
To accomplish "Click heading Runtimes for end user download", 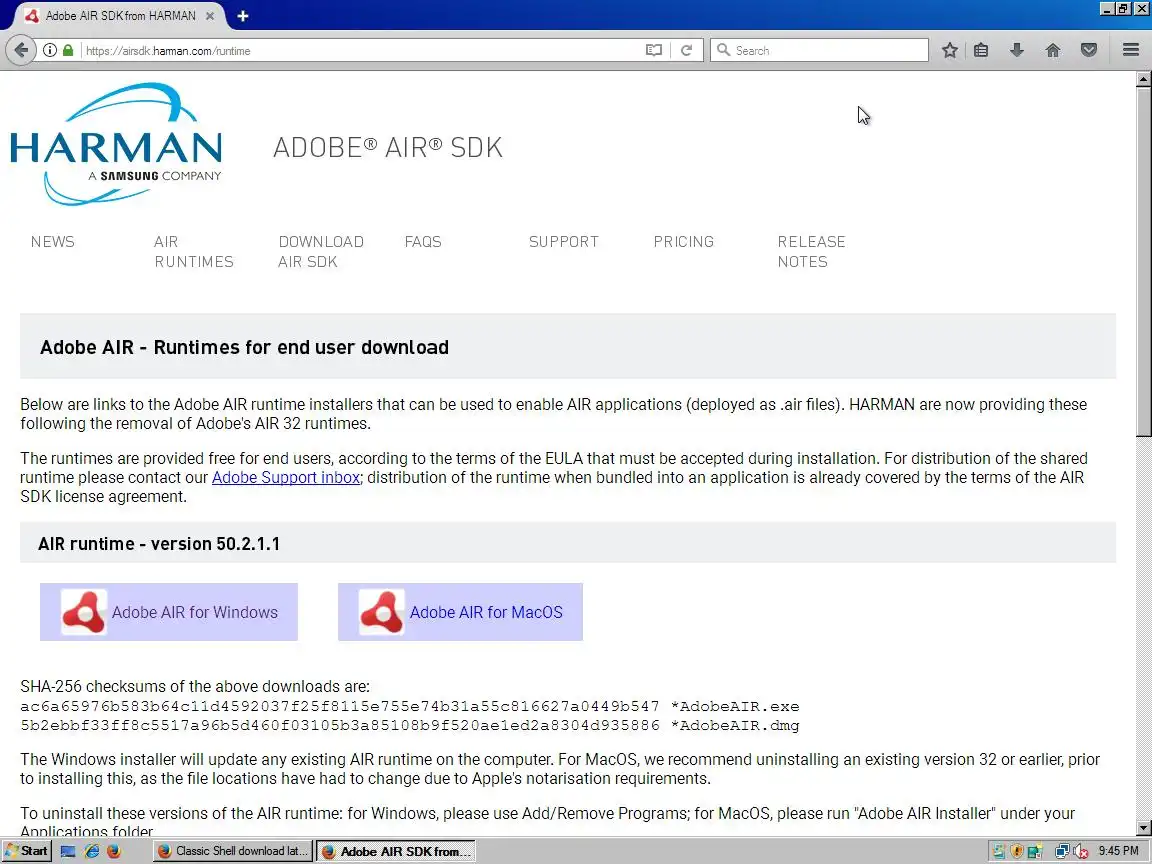I will 244,347.
